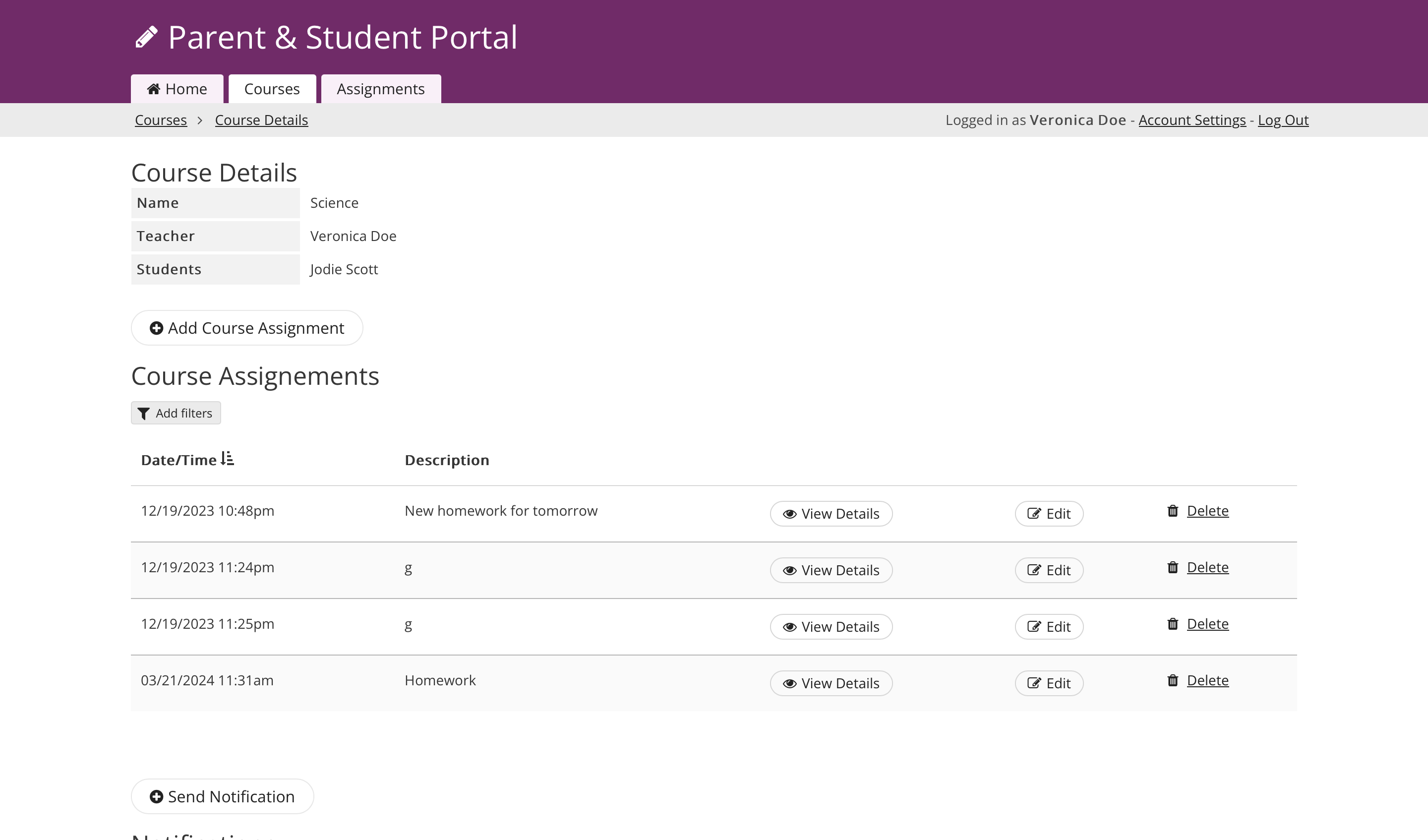Log out via Log Out link
The height and width of the screenshot is (840, 1428).
[x=1283, y=120]
